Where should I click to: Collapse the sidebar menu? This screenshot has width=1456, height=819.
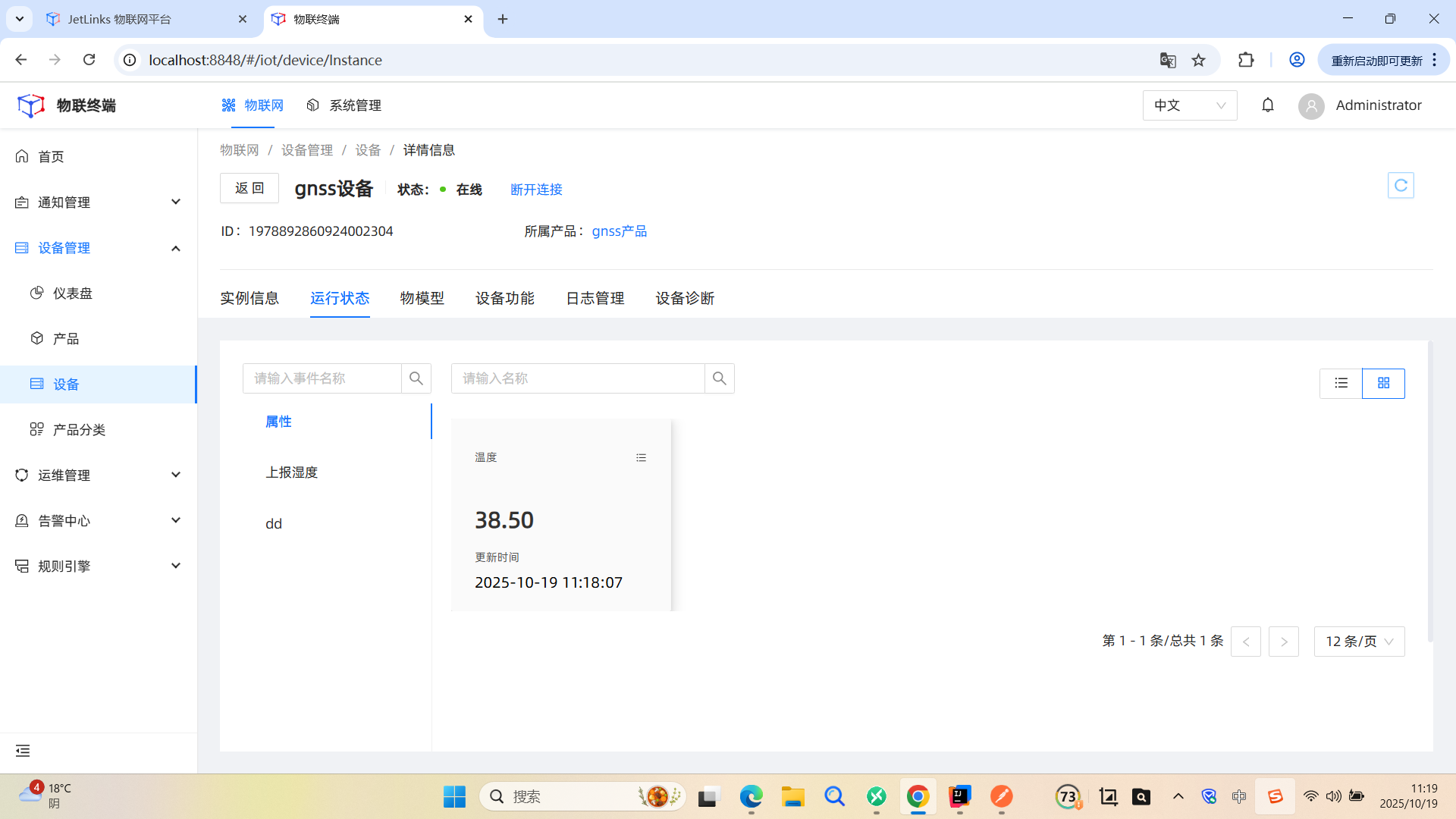pos(23,751)
